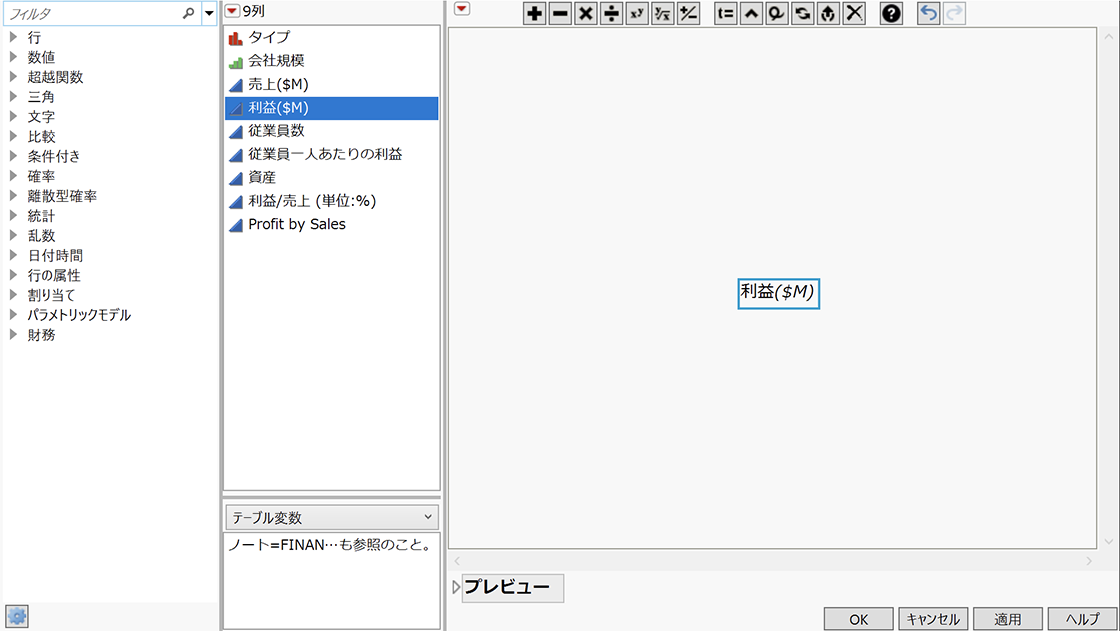
Task: Click the icon beside 従業員数 column
Action: (236, 131)
